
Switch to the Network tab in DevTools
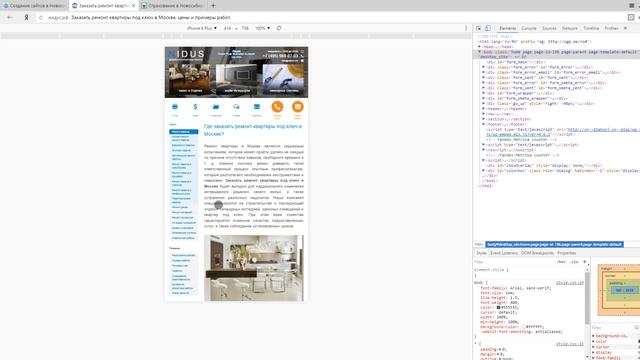pyautogui.click(x=570, y=28)
